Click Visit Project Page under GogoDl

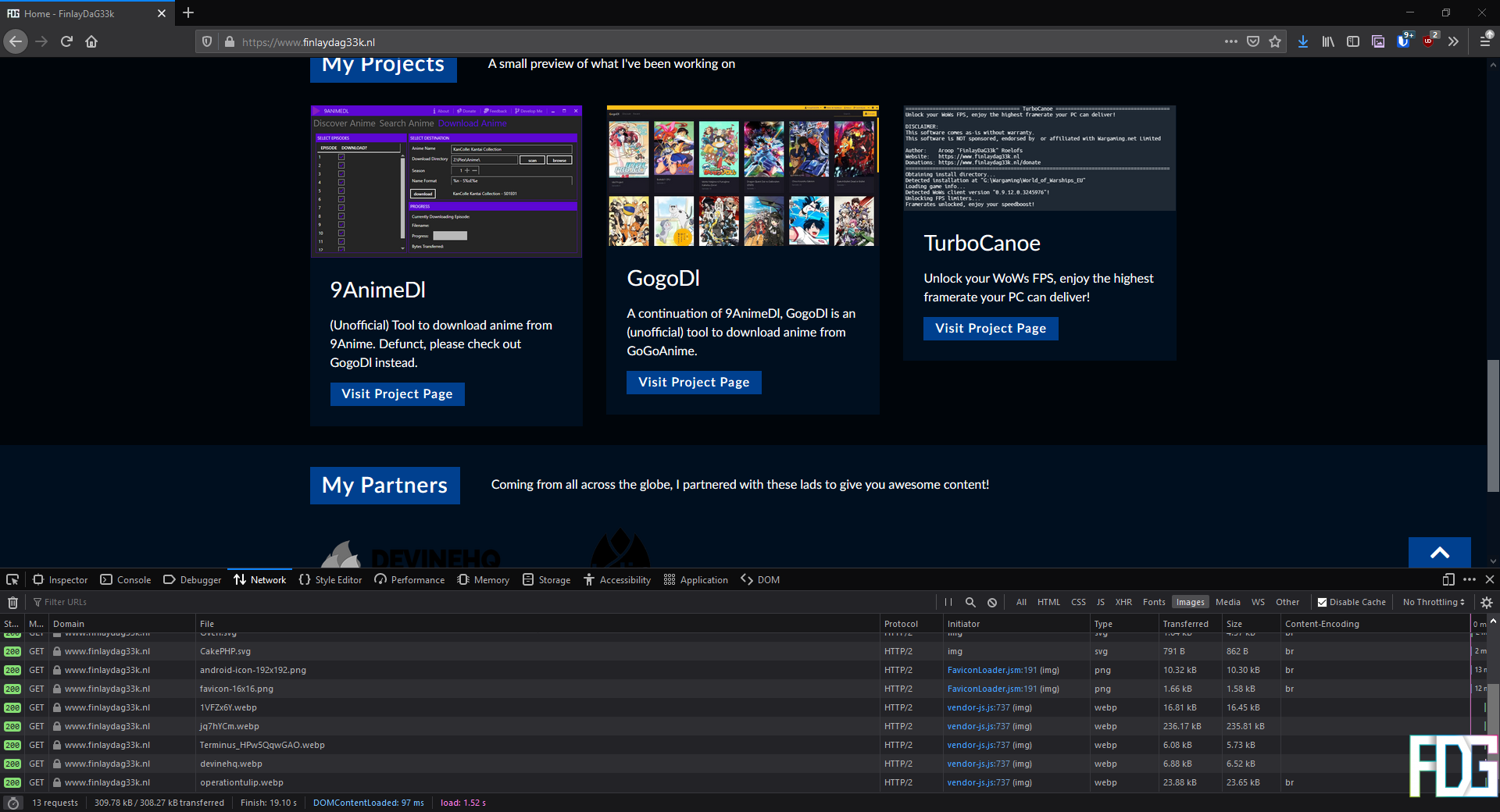[694, 383]
